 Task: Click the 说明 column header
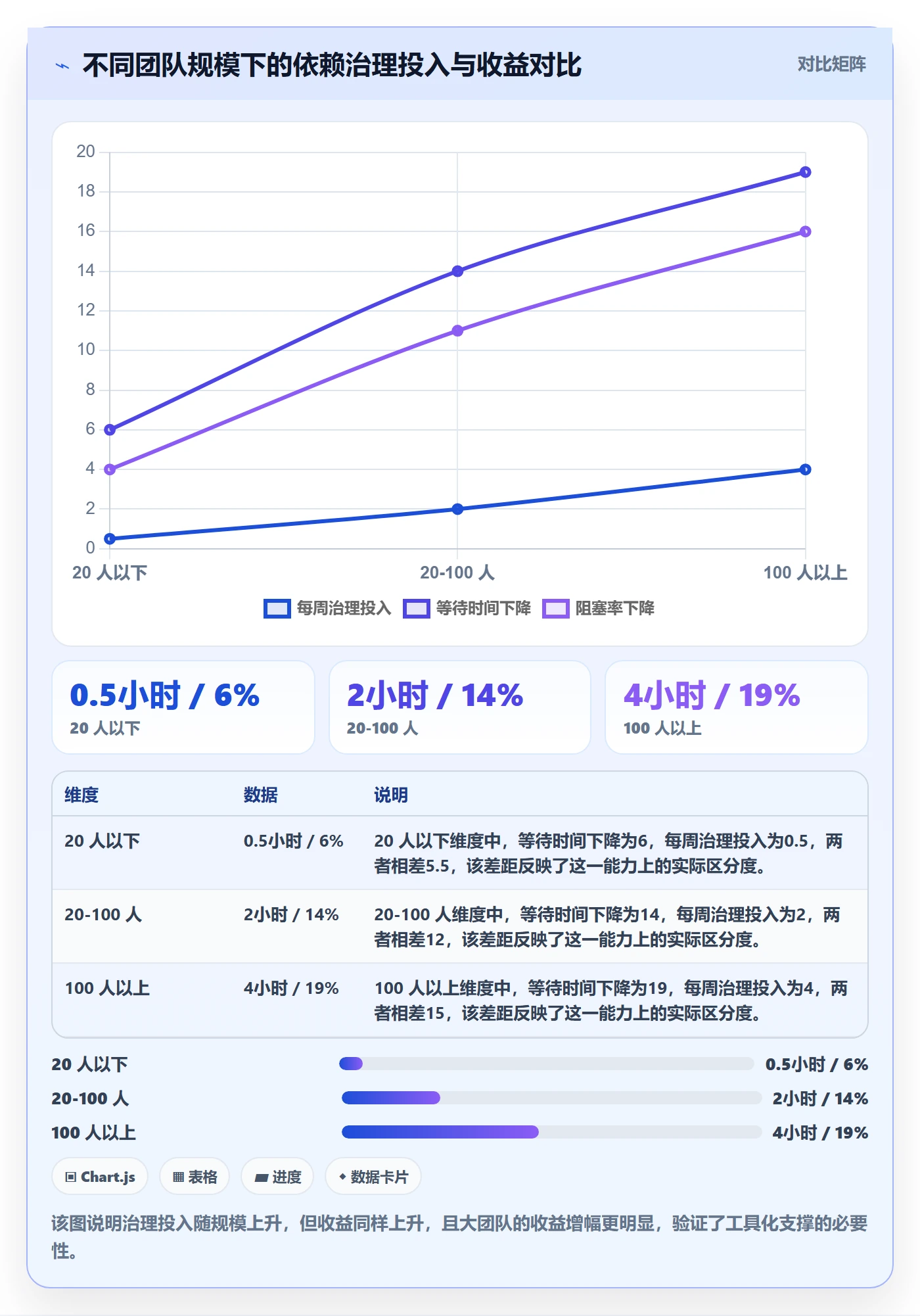391,795
